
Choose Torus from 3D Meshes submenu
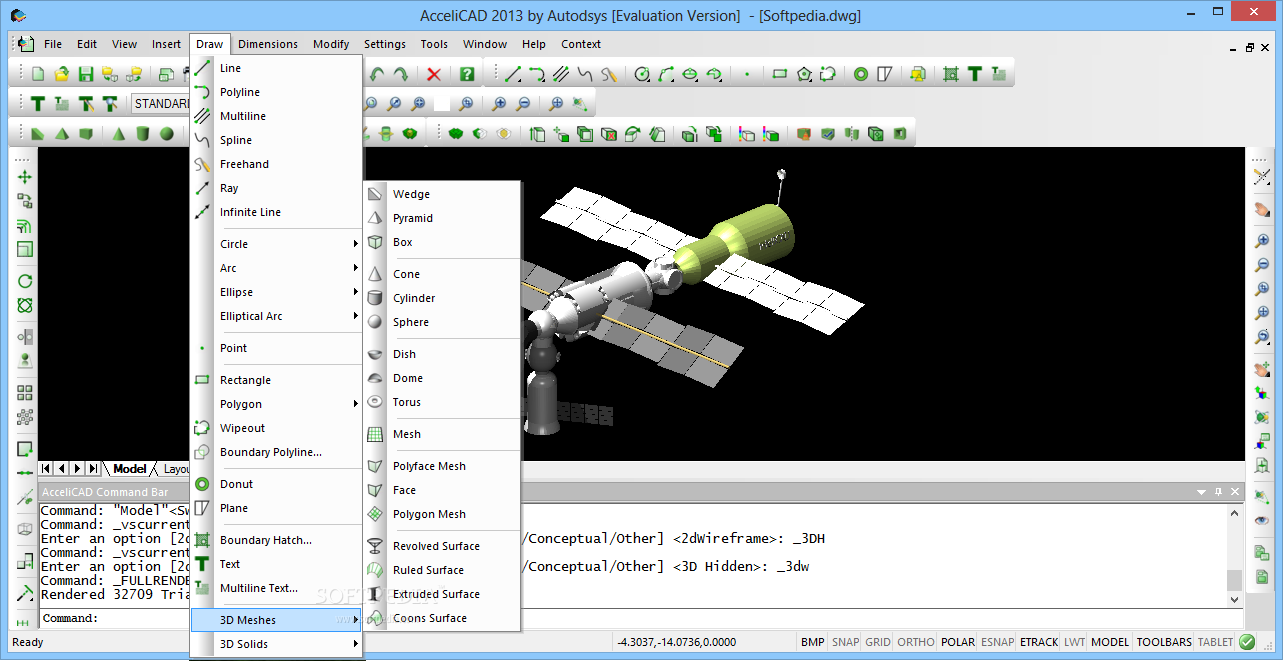442,402
